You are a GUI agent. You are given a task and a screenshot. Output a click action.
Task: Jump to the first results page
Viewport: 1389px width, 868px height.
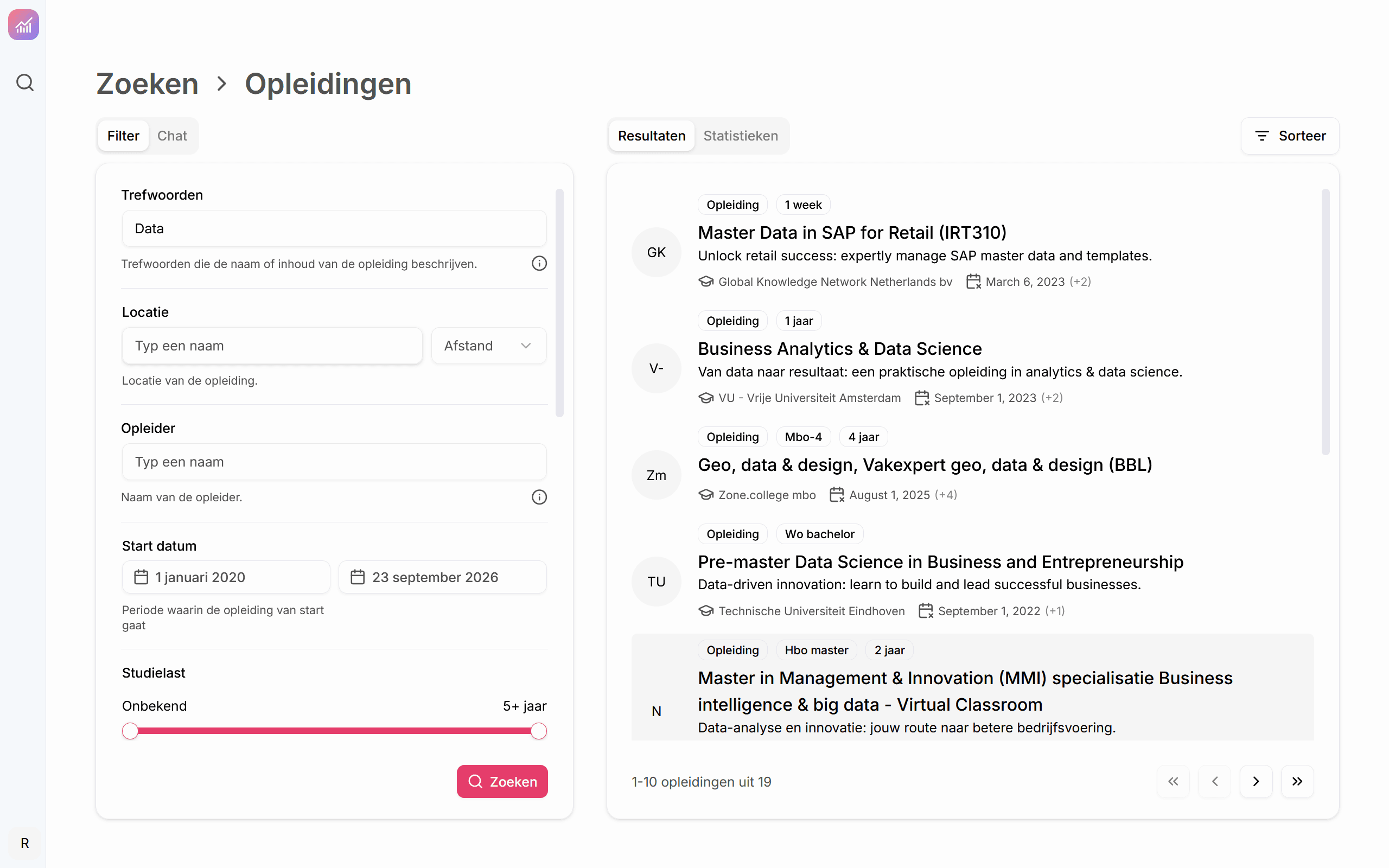click(x=1173, y=781)
